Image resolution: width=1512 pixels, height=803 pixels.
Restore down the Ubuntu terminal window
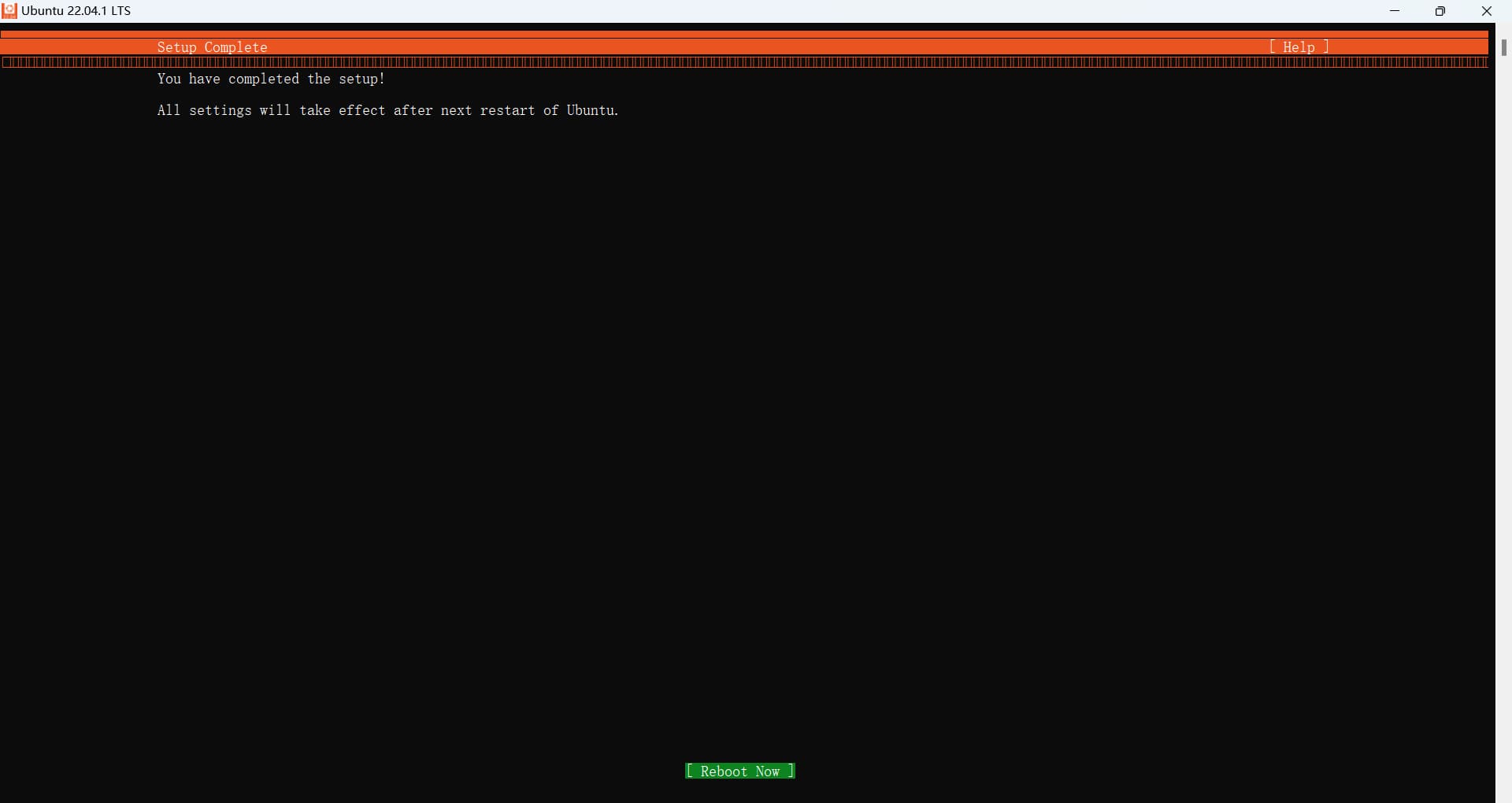1440,11
